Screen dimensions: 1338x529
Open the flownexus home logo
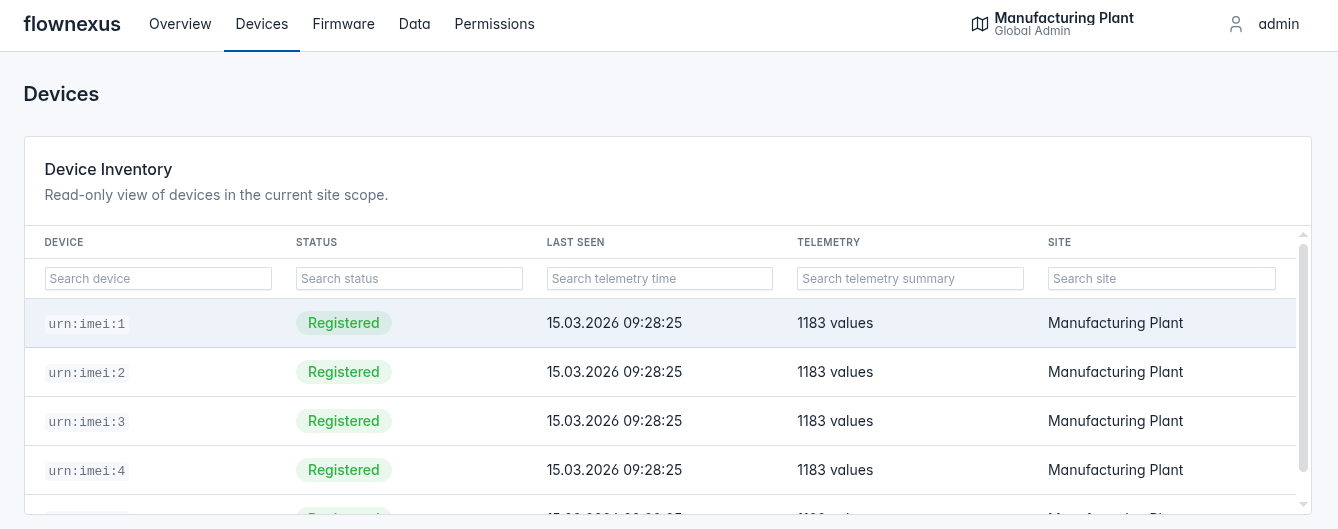72,24
